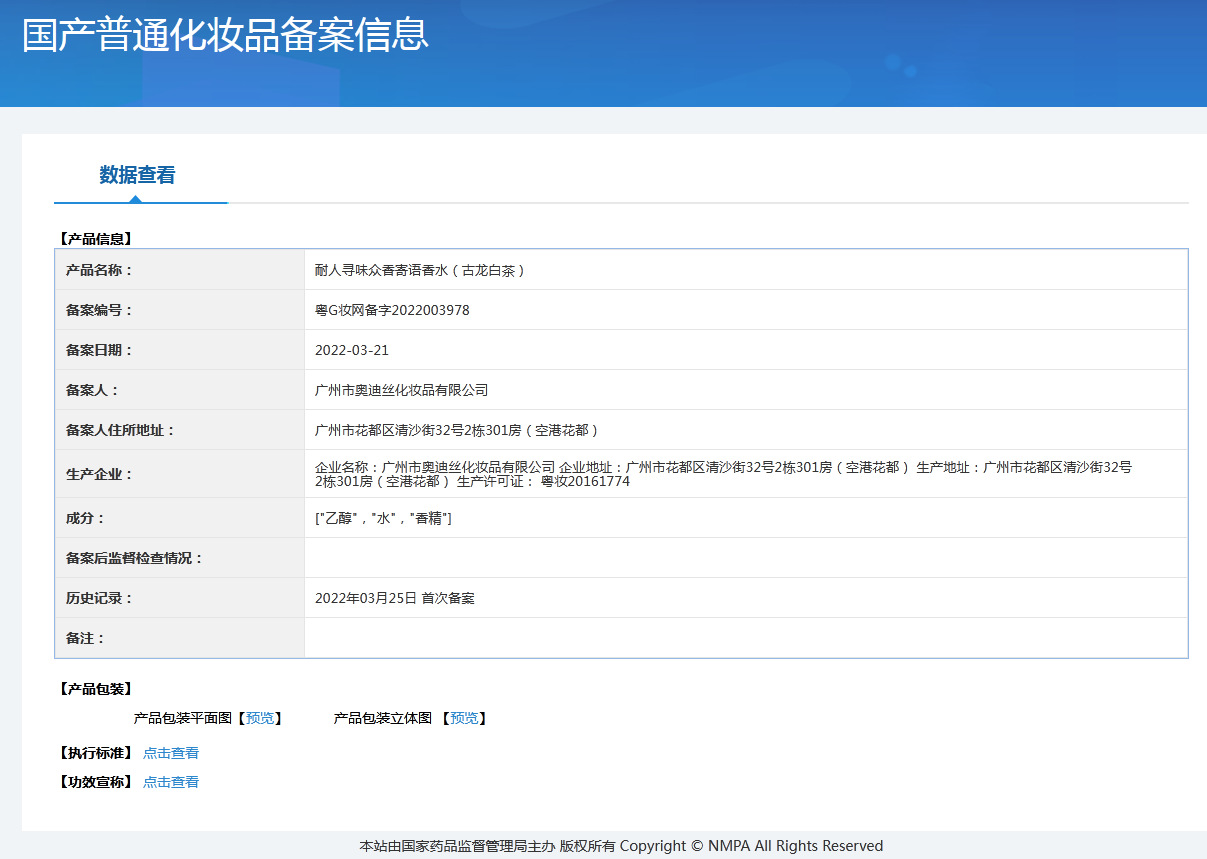Select the NMPA copyright footer text

pyautogui.click(x=620, y=845)
